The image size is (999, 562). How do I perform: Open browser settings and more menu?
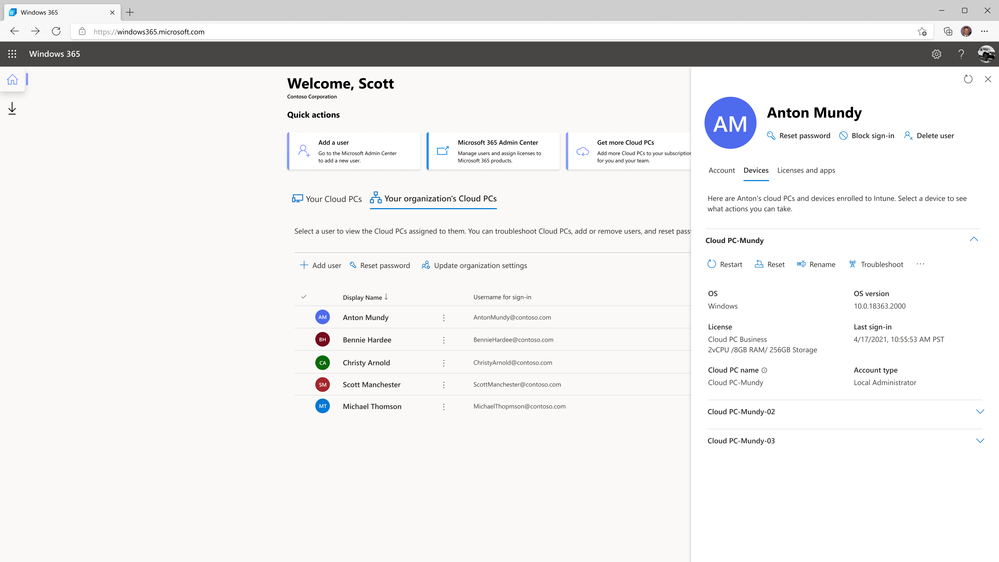[984, 31]
